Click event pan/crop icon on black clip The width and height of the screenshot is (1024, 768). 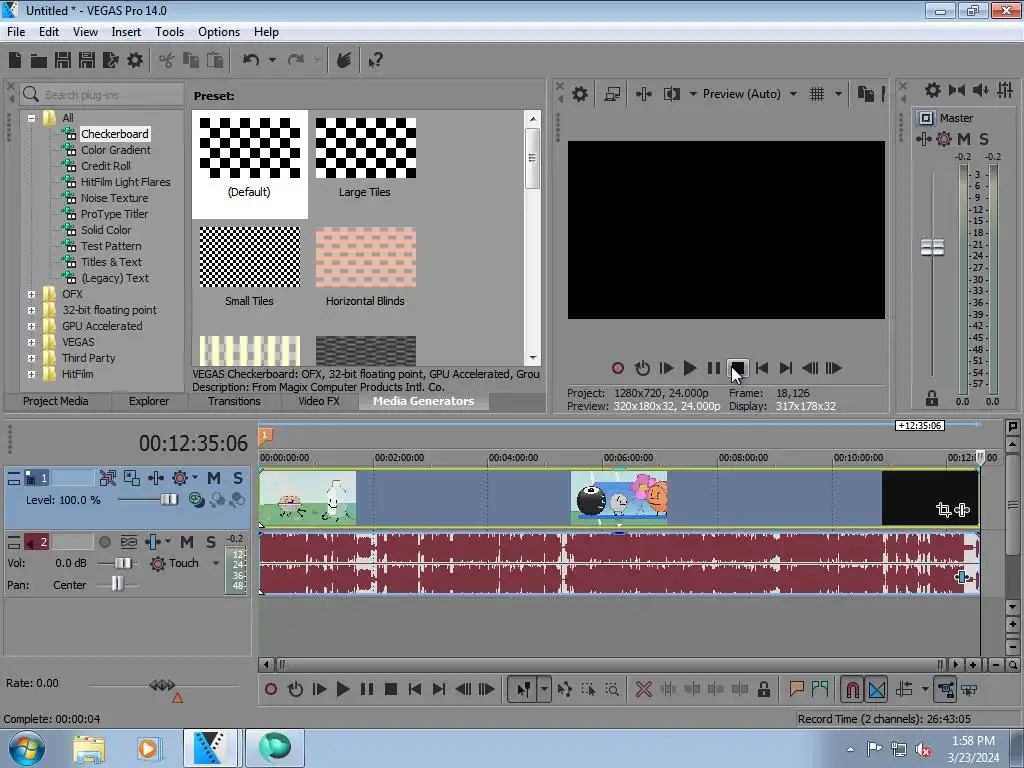point(943,509)
